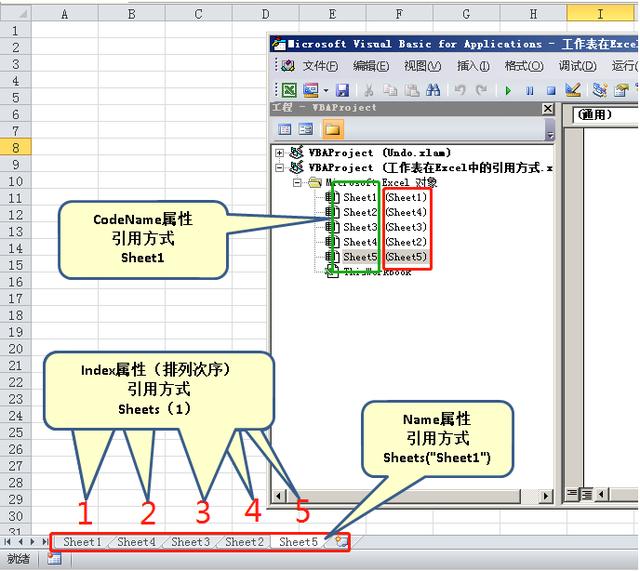Screen dimensions: 640x571
Task: Click the VBA menu bar control icon
Action: (x=288, y=66)
